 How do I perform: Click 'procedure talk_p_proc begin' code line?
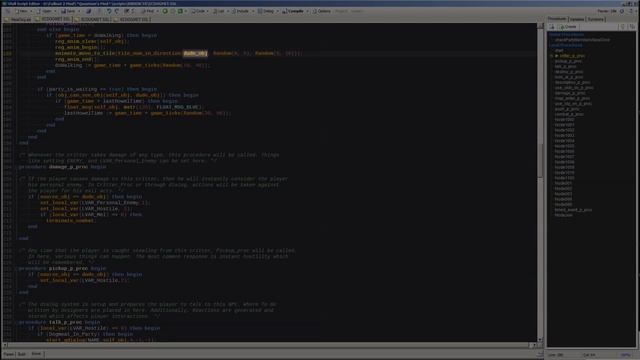click(60, 322)
